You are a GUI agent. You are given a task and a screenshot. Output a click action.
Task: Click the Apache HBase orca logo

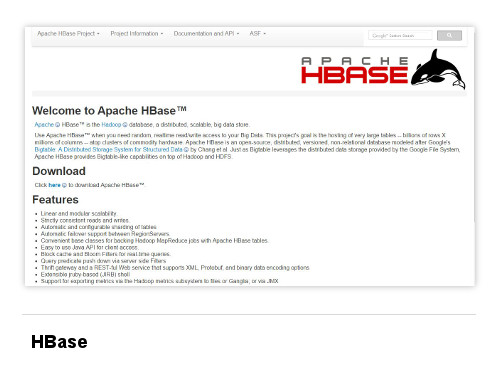click(x=383, y=69)
